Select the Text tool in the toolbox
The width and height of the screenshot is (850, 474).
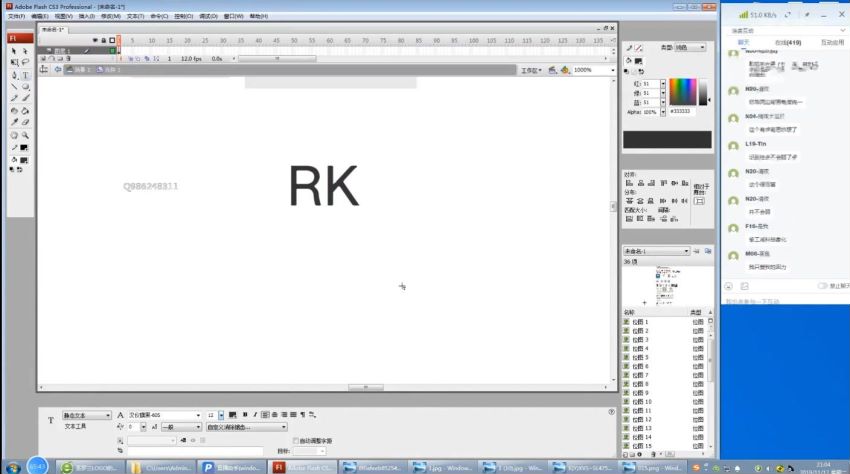(25, 75)
